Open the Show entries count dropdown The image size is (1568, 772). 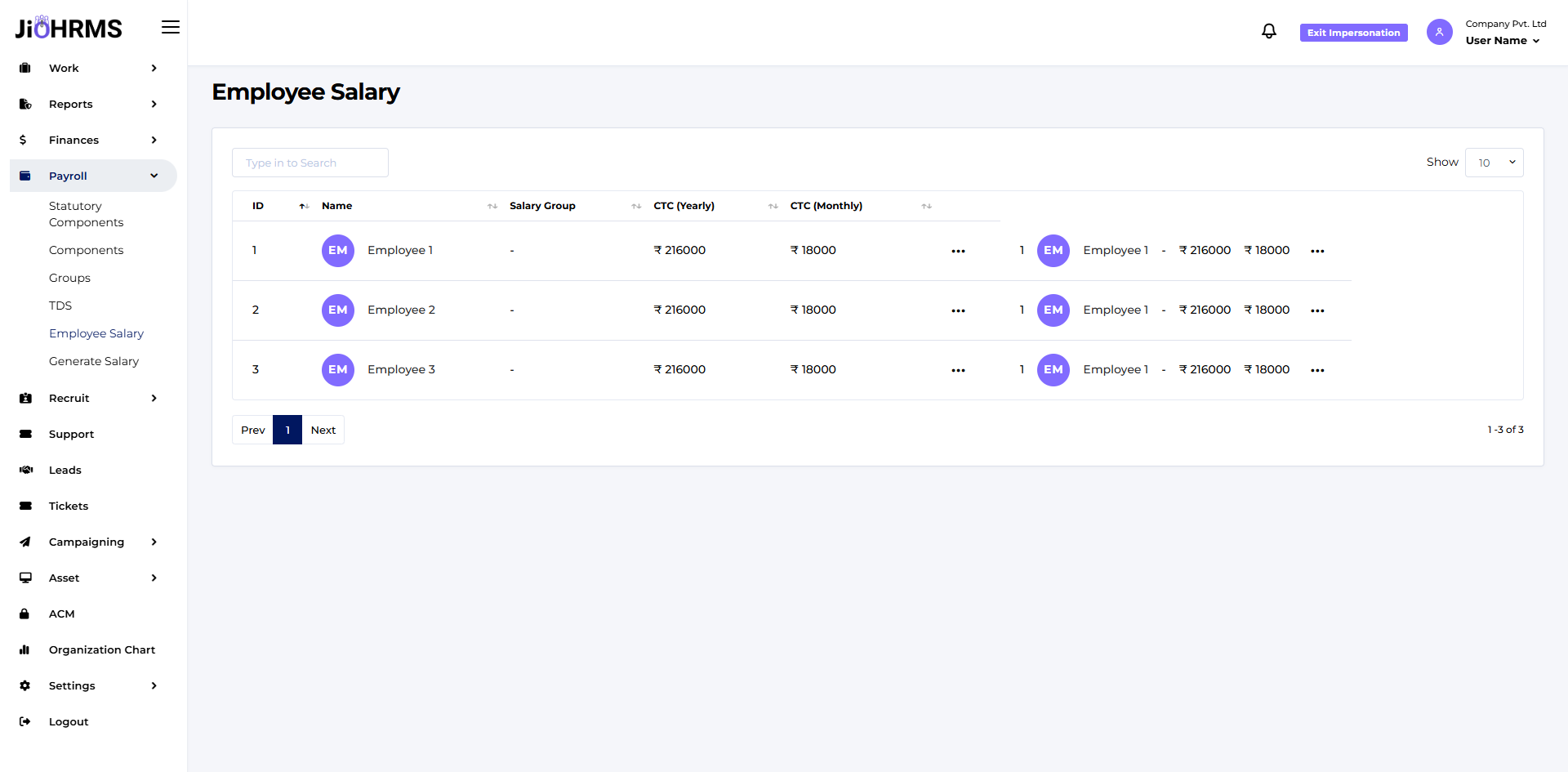(x=1494, y=163)
